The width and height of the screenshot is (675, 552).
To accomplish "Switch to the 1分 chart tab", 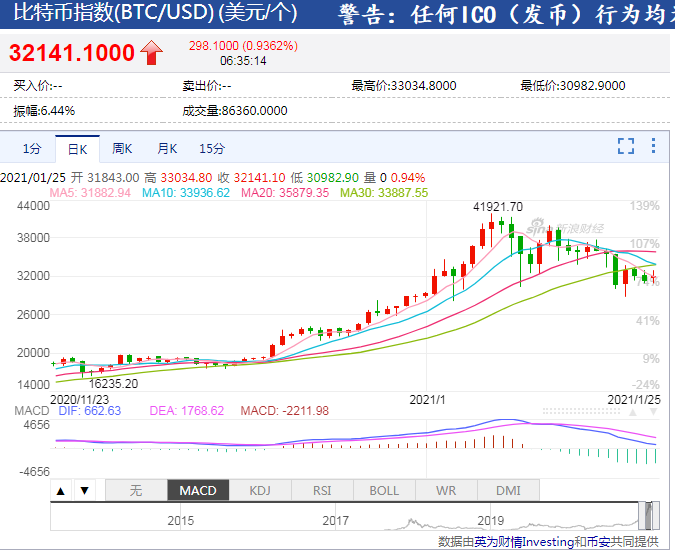I will (33, 149).
